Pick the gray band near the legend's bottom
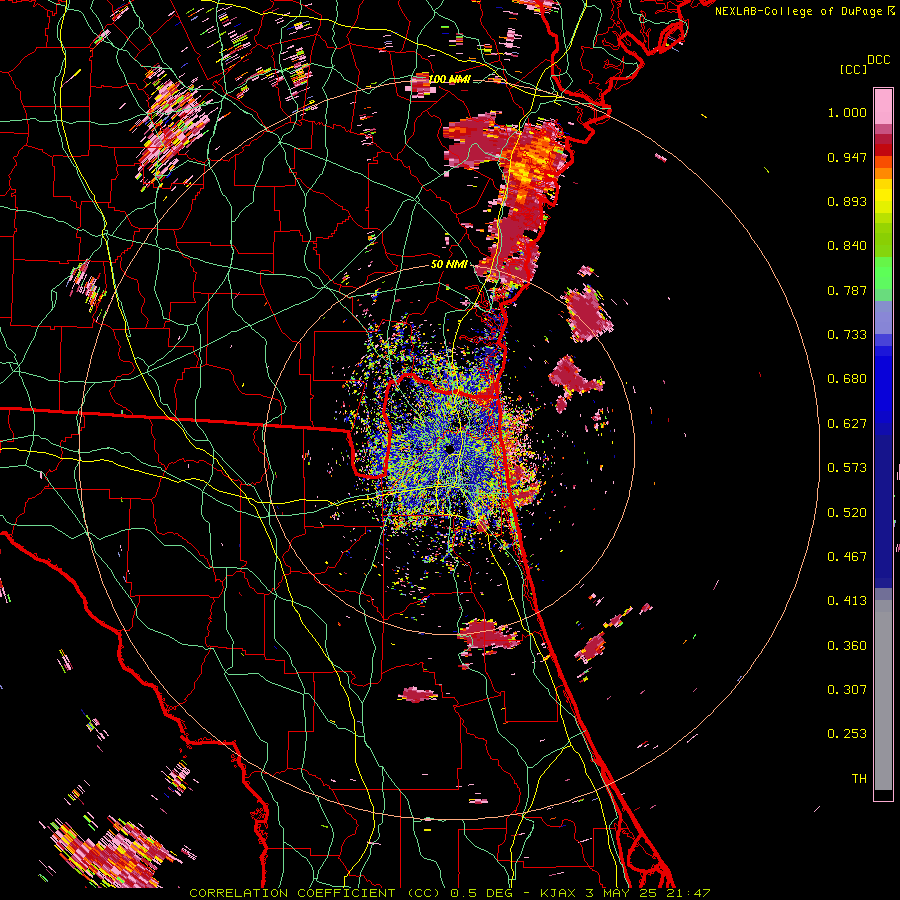 [883, 695]
